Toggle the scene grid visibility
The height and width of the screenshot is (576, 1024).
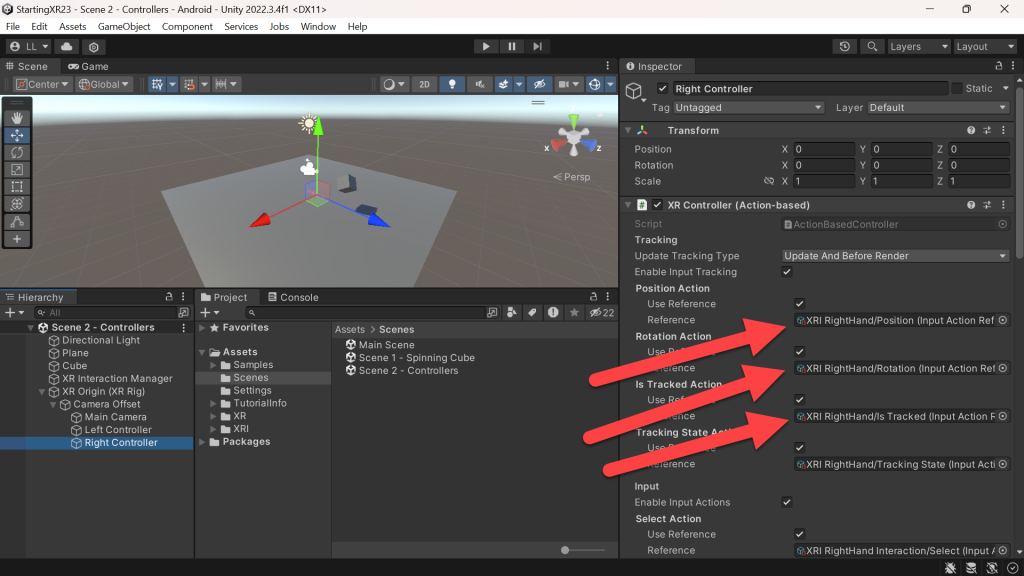point(157,84)
